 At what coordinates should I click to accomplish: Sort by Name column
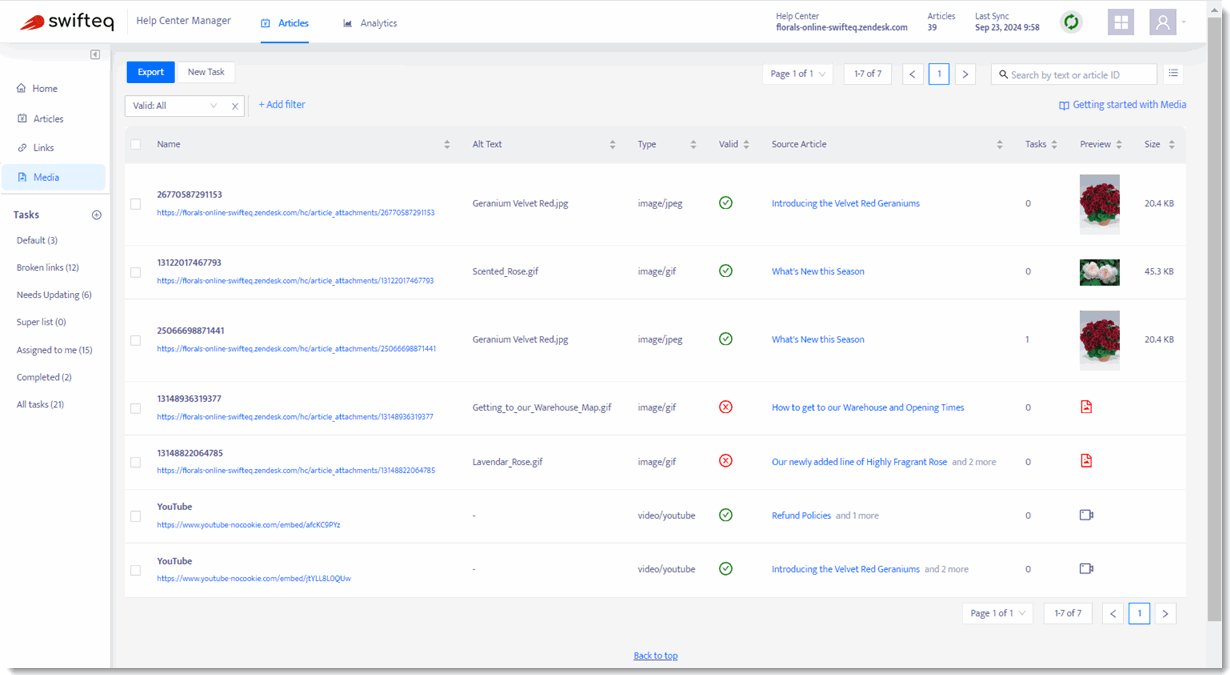(x=447, y=144)
